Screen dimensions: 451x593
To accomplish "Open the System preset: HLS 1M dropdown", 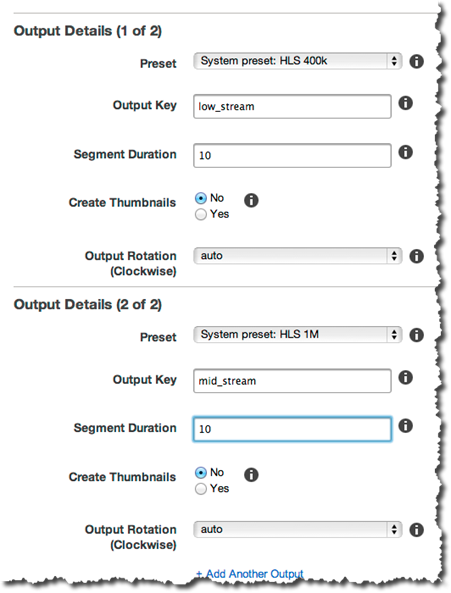I will click(297, 335).
